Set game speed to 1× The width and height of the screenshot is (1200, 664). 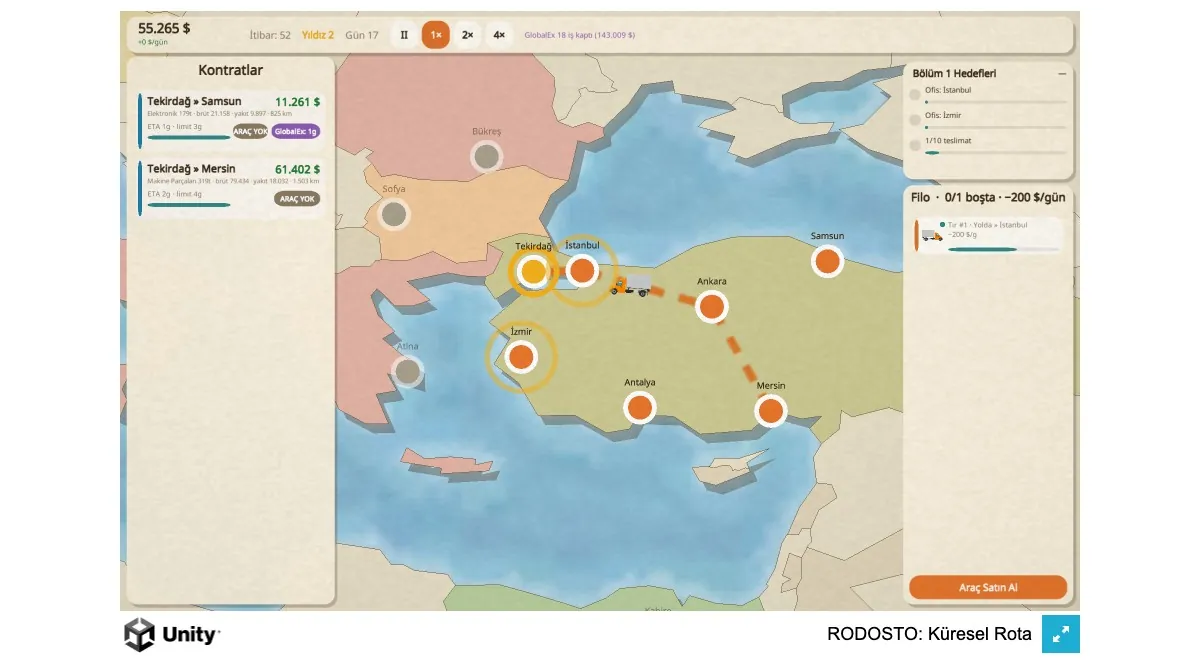pyautogui.click(x=435, y=35)
